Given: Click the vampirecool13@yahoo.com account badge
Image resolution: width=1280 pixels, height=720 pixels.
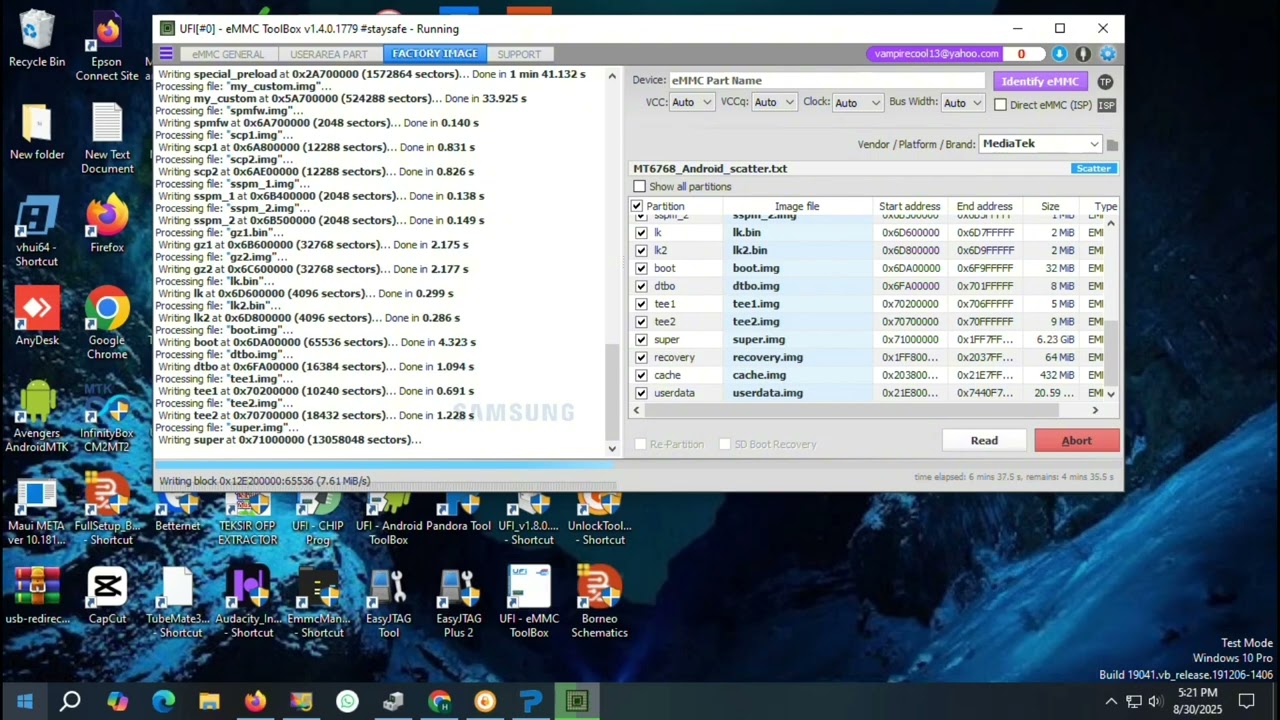Looking at the screenshot, I should (935, 54).
